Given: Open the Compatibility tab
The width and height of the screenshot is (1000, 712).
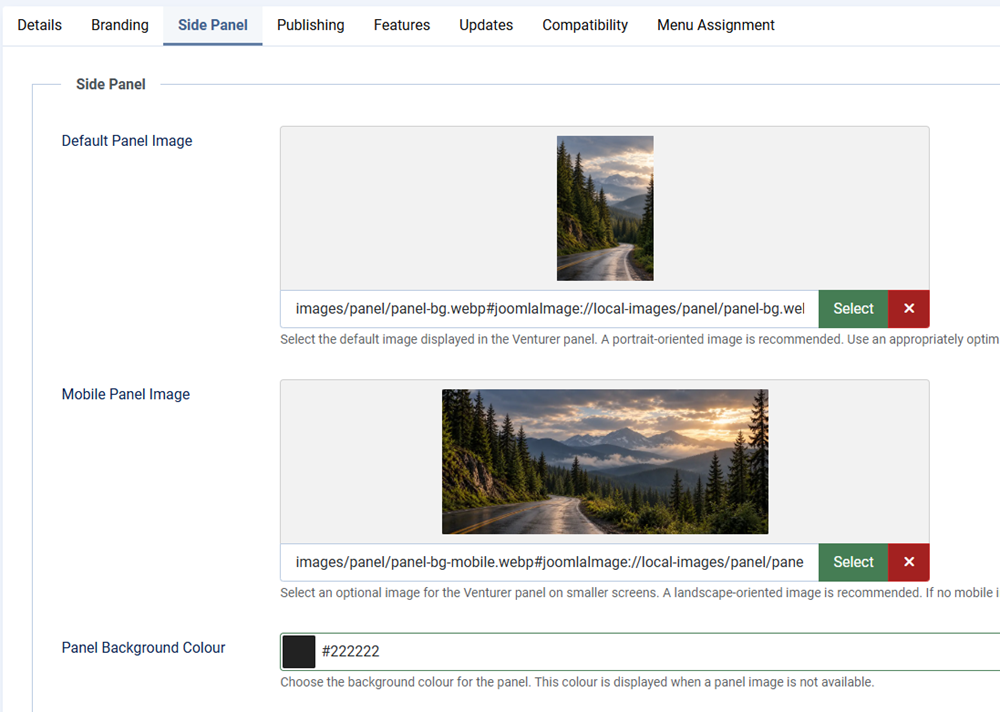Looking at the screenshot, I should click(585, 25).
